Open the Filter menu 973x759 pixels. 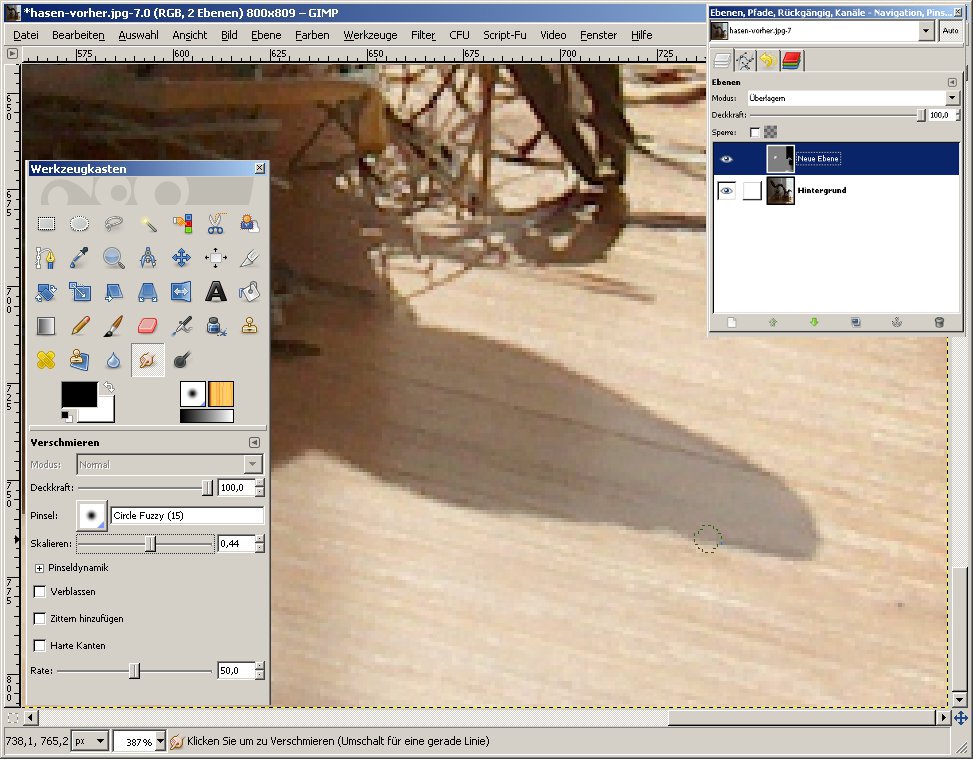coord(422,35)
